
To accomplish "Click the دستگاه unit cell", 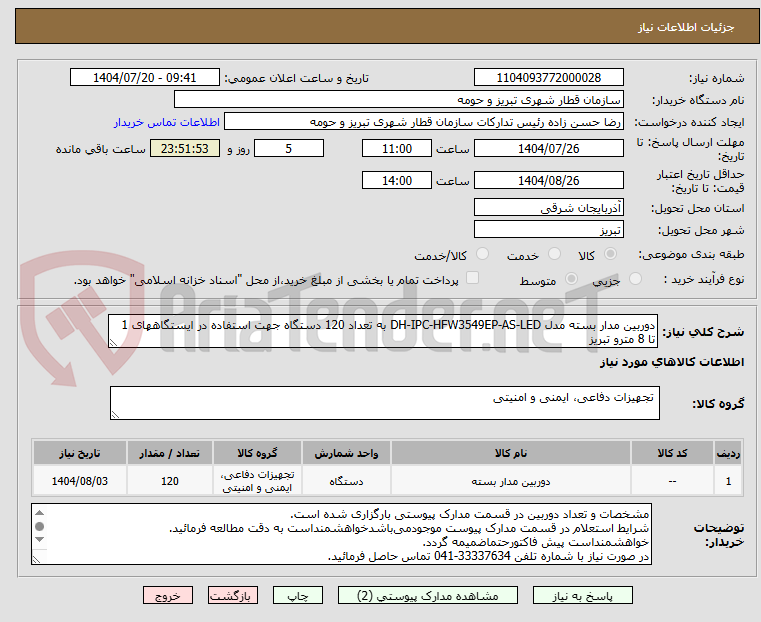I will (x=346, y=481).
